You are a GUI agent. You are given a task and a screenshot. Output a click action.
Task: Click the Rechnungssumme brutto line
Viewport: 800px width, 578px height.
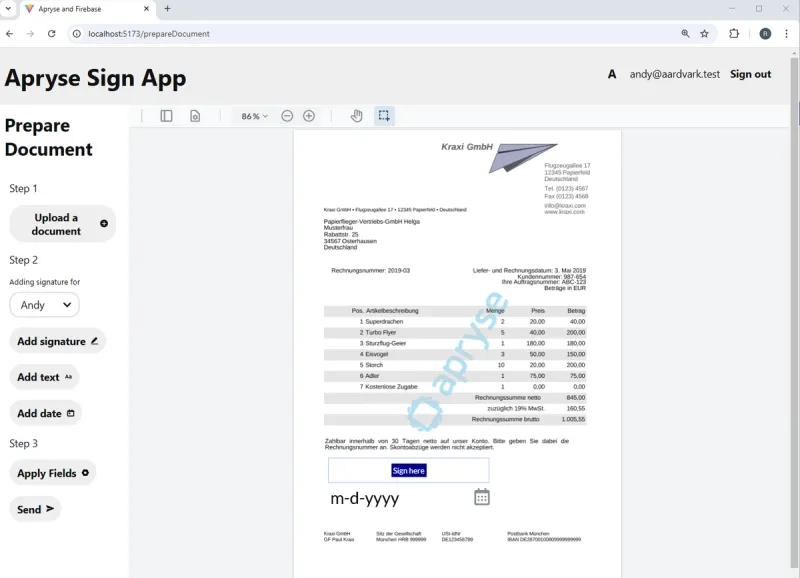click(x=455, y=419)
